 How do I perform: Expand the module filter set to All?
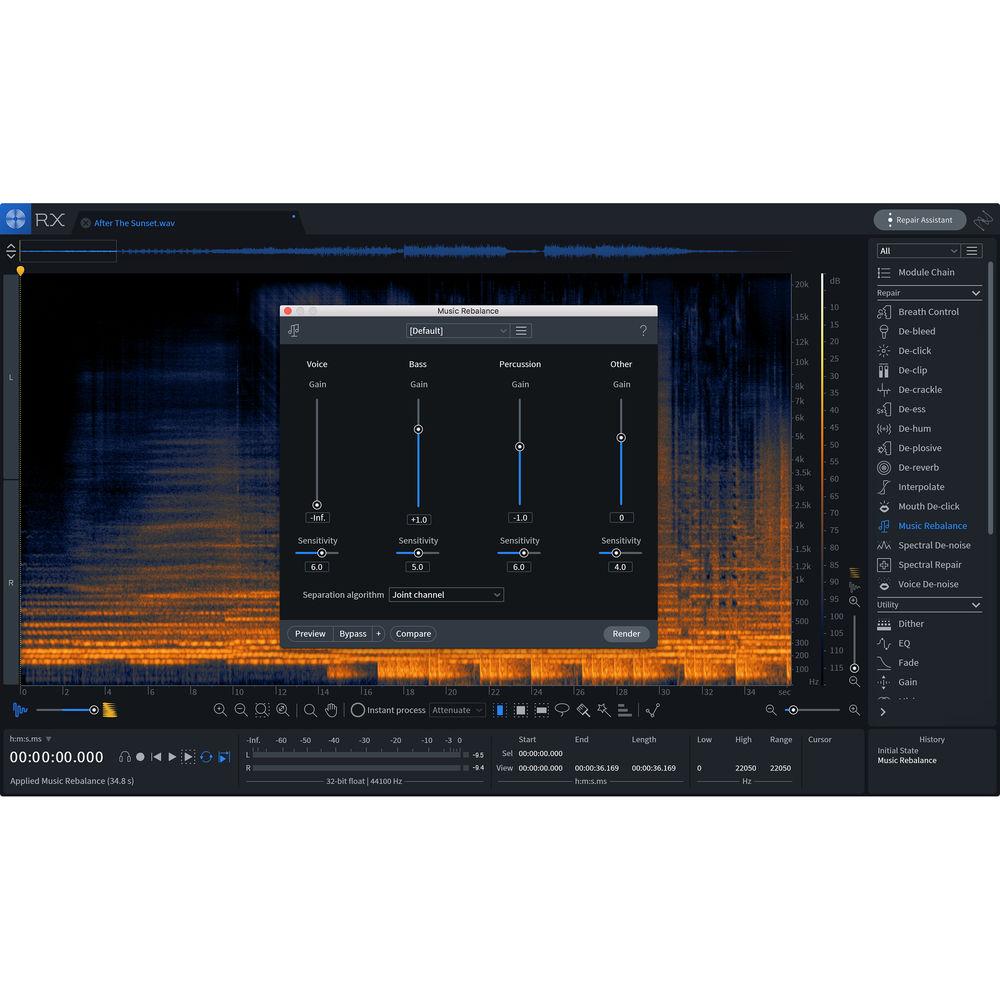pyautogui.click(x=918, y=250)
